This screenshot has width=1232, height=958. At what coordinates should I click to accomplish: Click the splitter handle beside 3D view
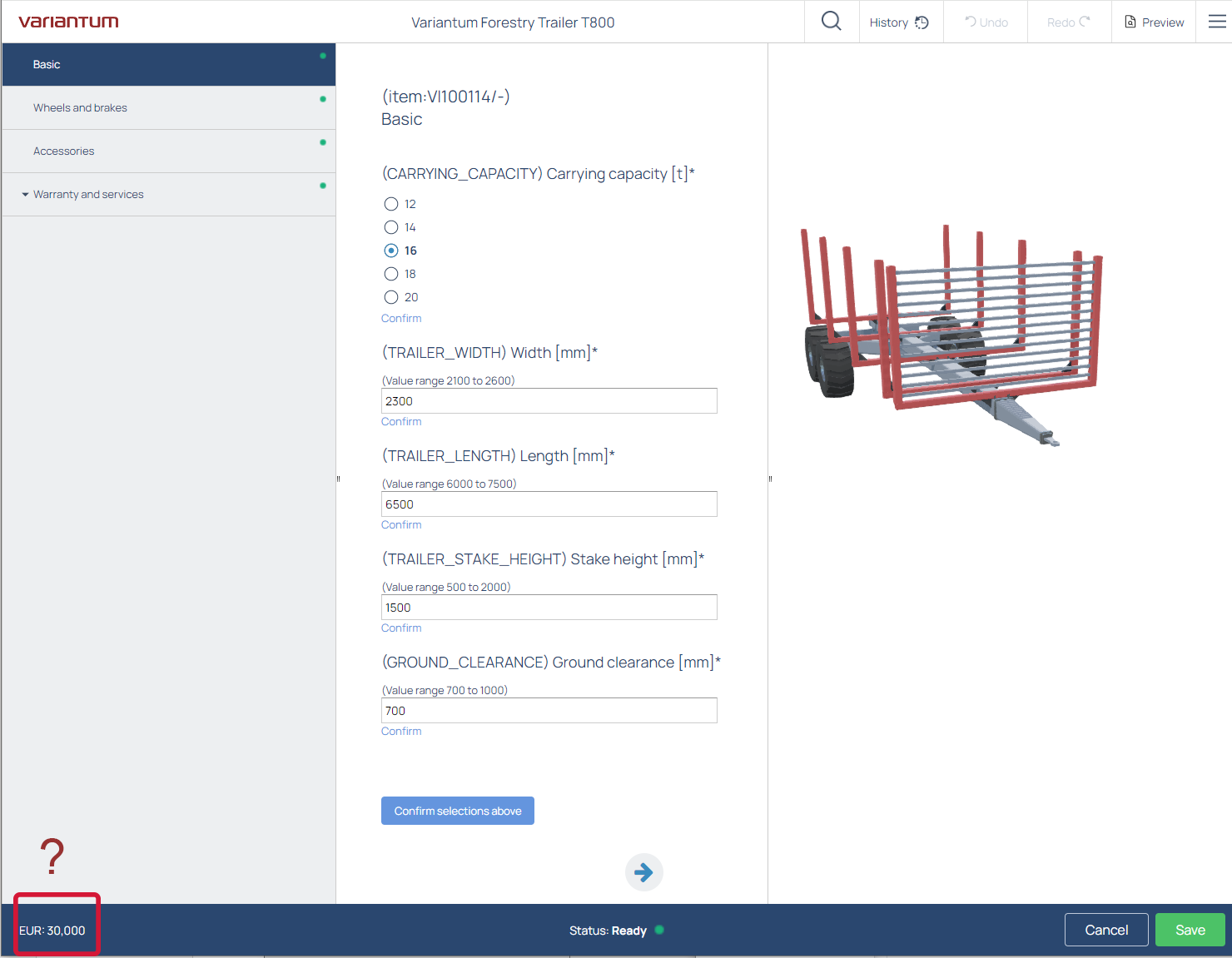(x=770, y=479)
